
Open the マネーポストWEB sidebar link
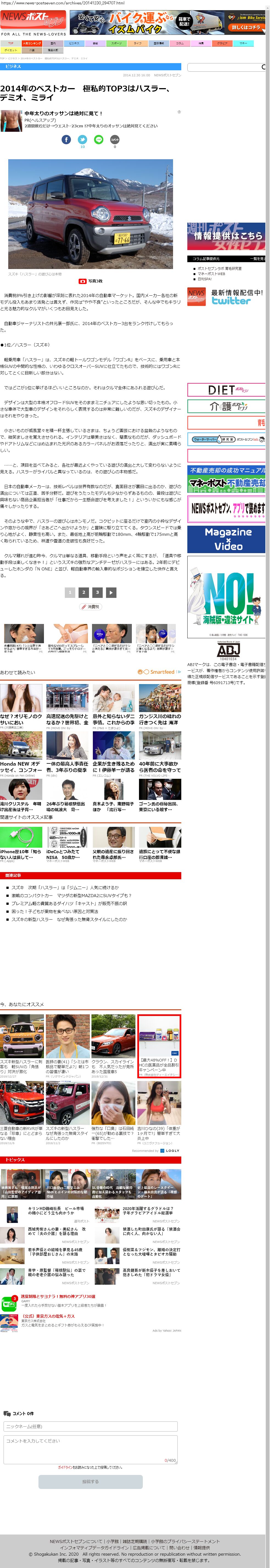coord(211,273)
